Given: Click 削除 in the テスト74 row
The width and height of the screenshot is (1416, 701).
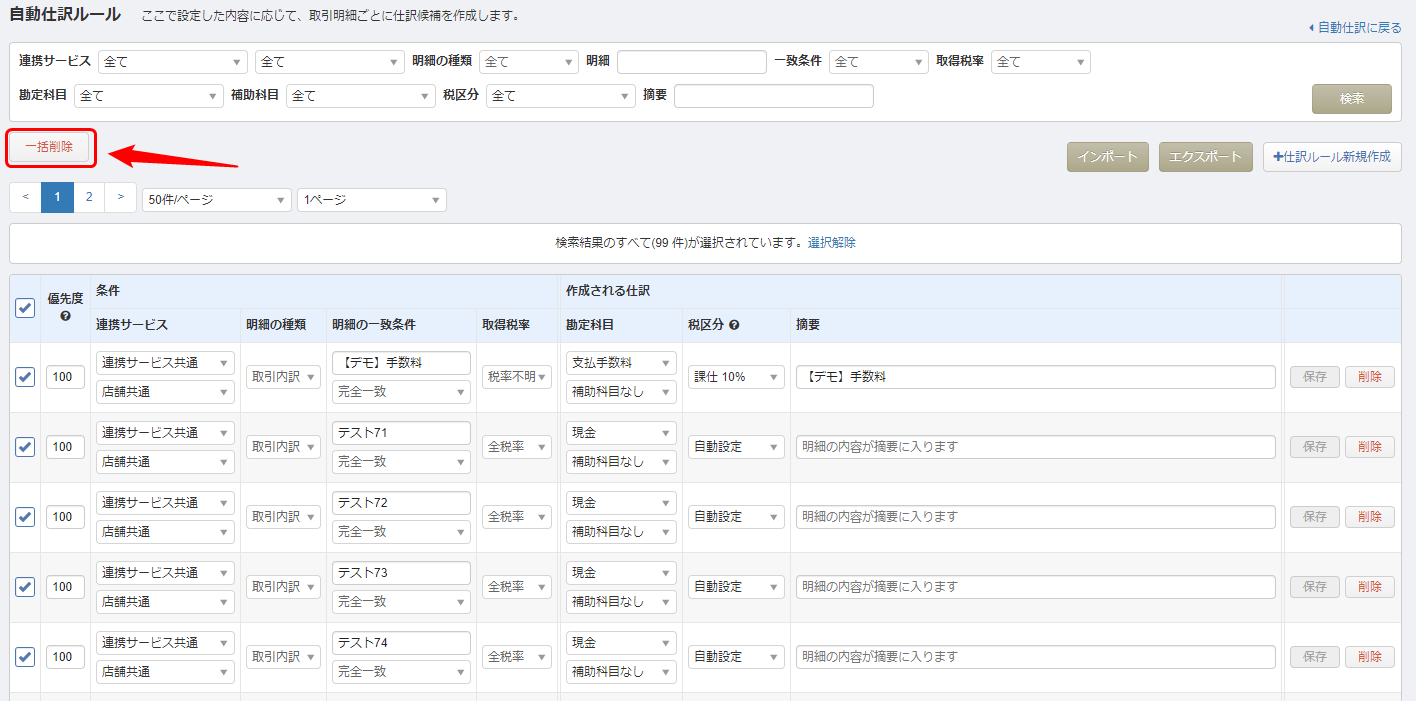Looking at the screenshot, I should pyautogui.click(x=1370, y=657).
